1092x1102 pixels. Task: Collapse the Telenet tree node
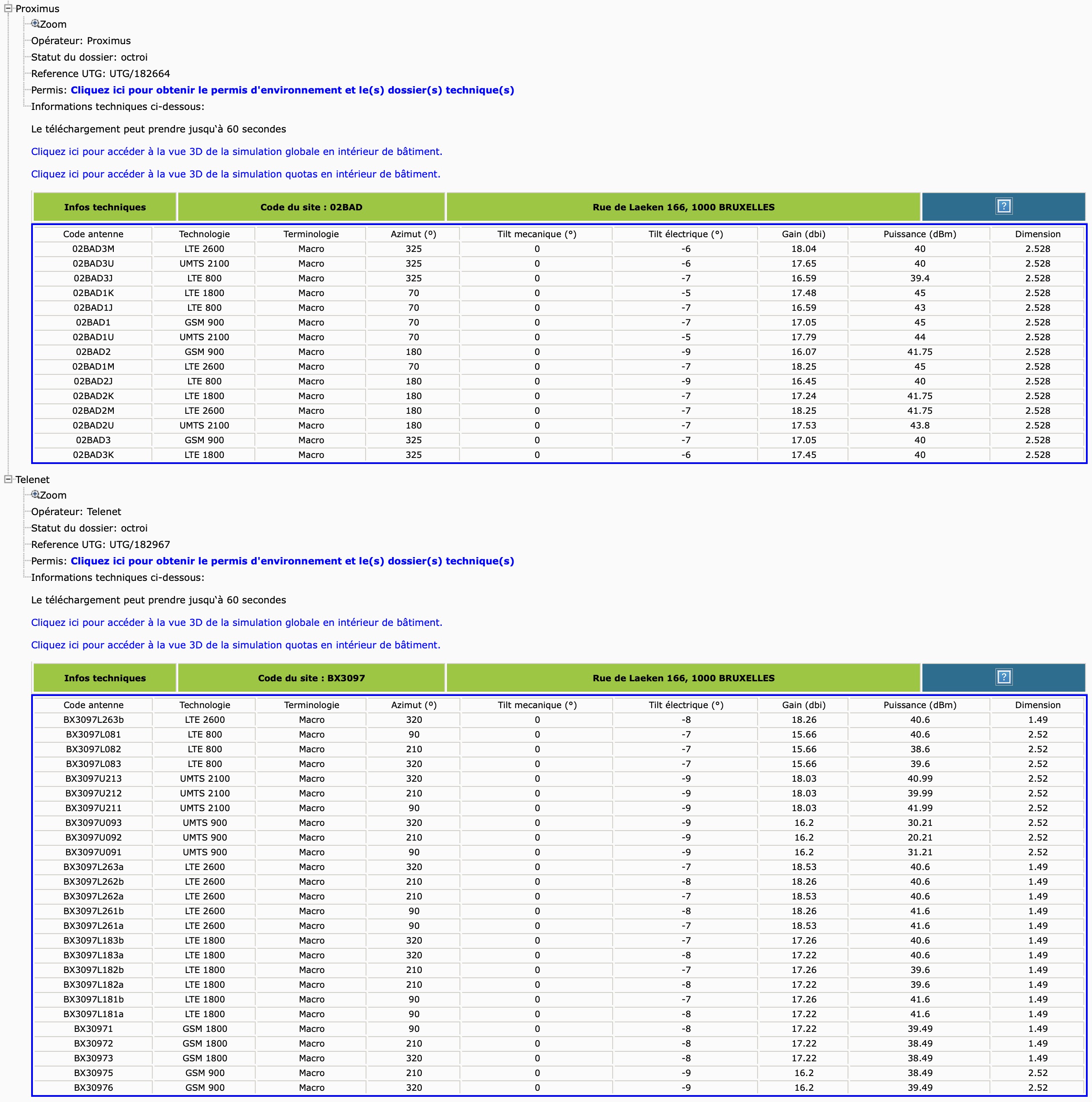tap(8, 479)
